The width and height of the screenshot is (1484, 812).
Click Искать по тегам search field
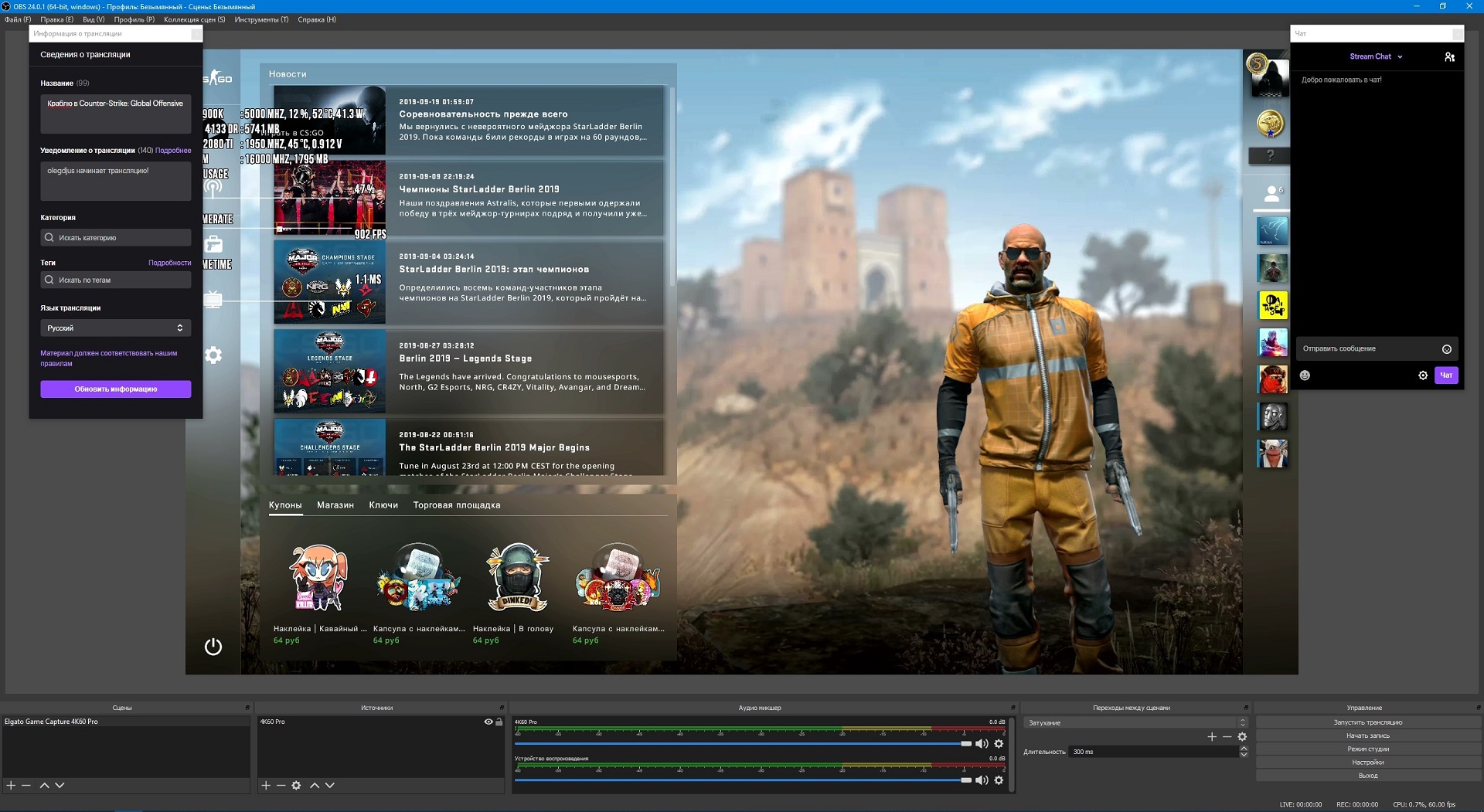[x=116, y=280]
